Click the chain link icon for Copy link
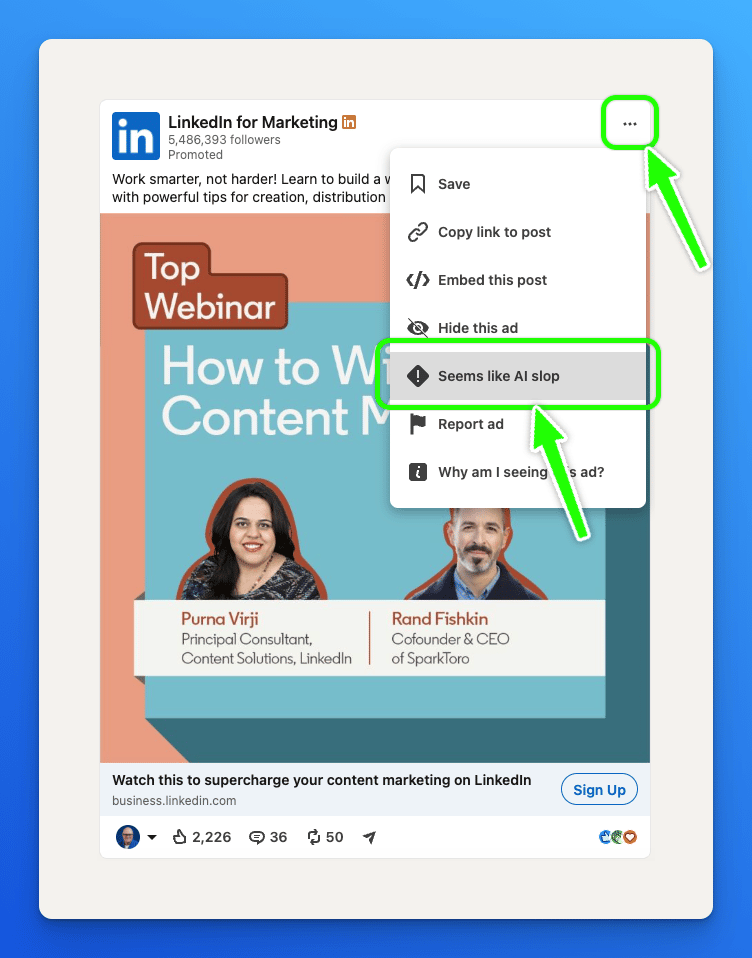Viewport: 752px width, 958px height. tap(418, 232)
